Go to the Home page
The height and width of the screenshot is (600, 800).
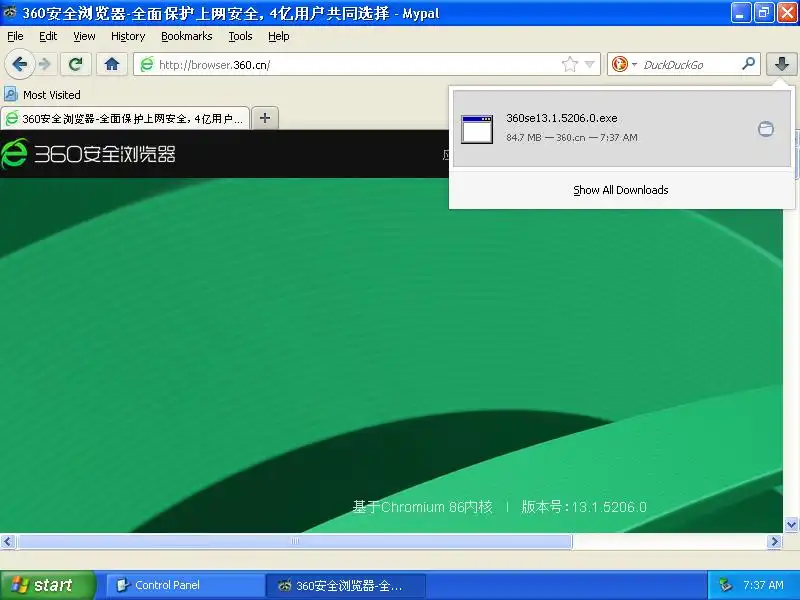pyautogui.click(x=112, y=64)
